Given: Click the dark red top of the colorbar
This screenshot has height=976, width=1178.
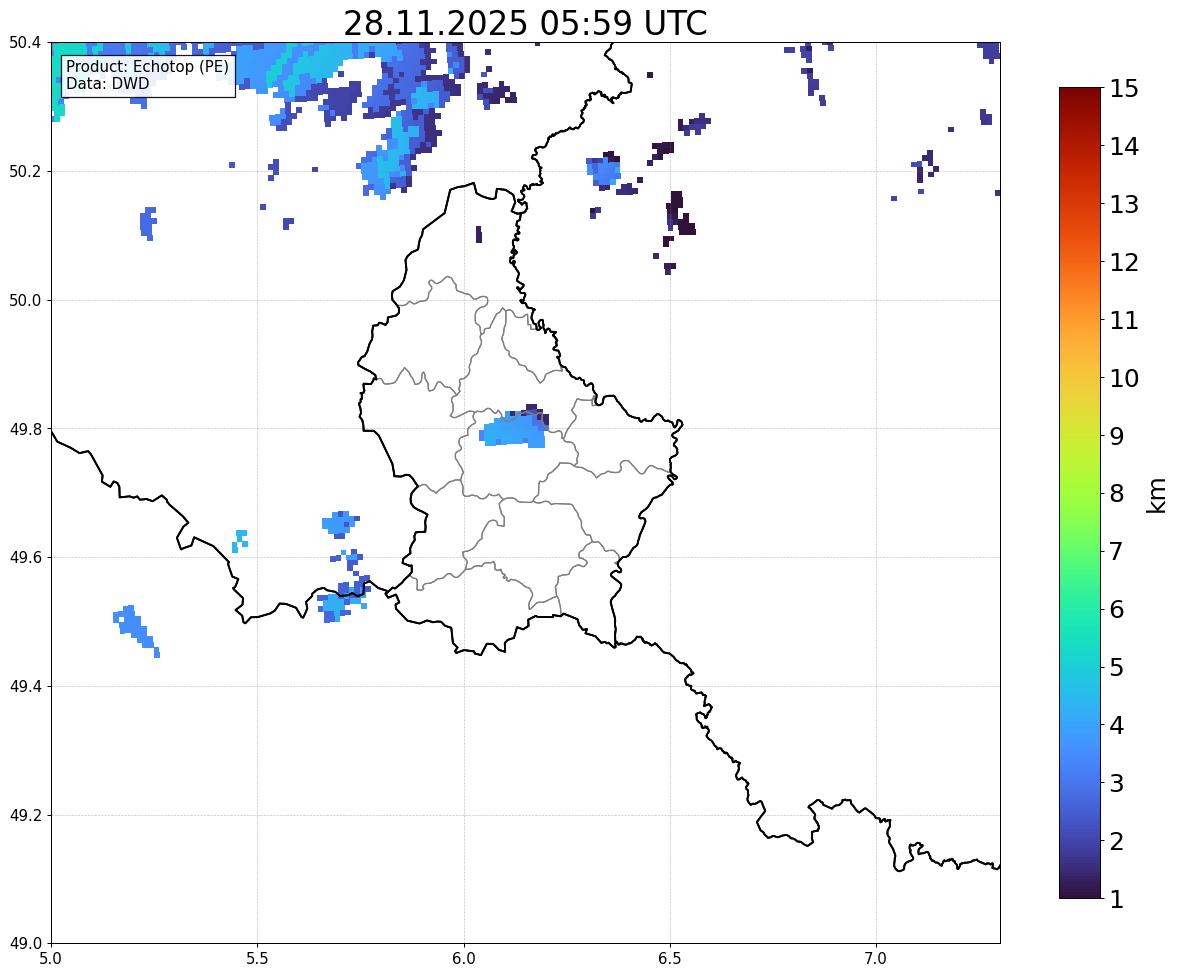Looking at the screenshot, I should 1080,101.
